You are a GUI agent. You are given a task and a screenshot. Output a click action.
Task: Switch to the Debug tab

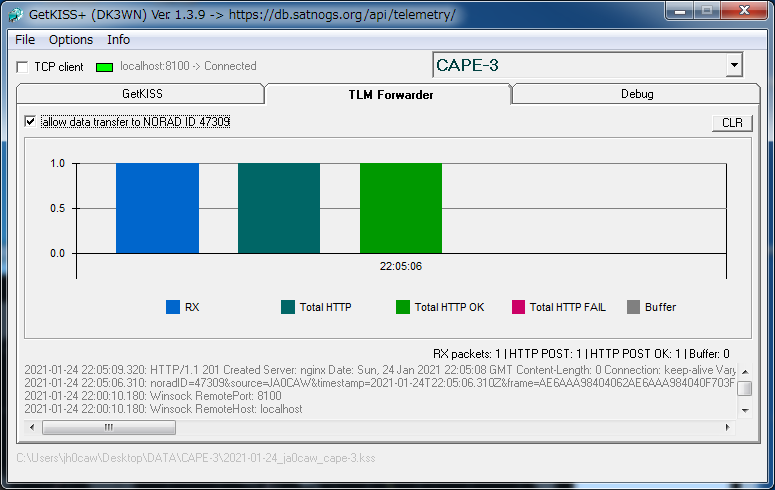636,94
